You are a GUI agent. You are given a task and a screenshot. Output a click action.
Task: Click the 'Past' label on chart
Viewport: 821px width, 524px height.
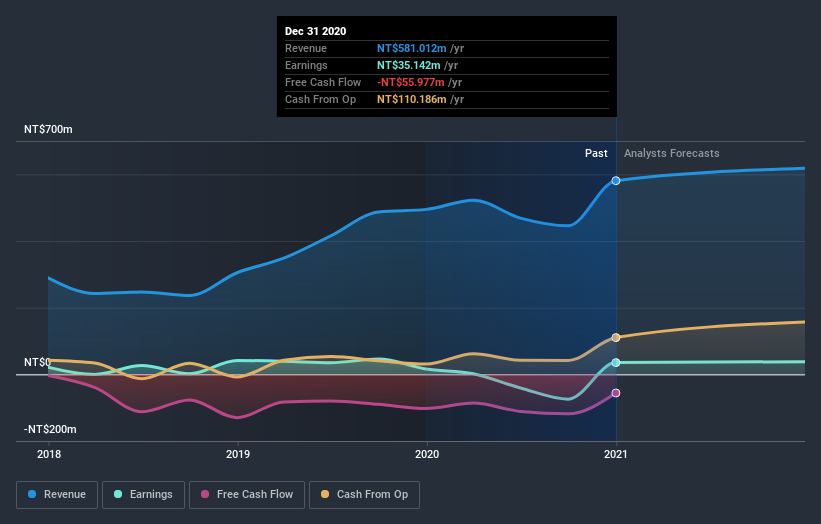tap(596, 153)
